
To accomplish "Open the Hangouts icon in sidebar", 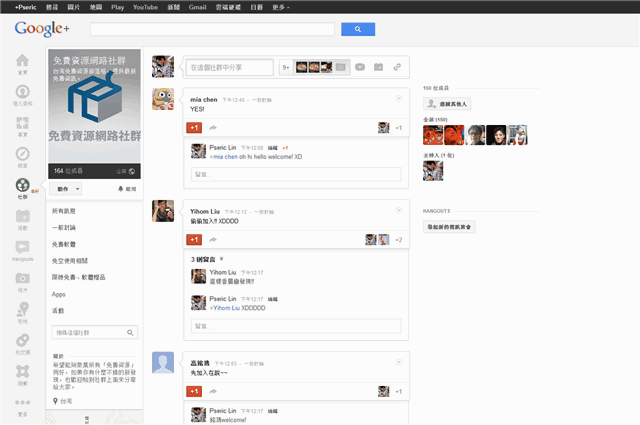I will [22, 247].
